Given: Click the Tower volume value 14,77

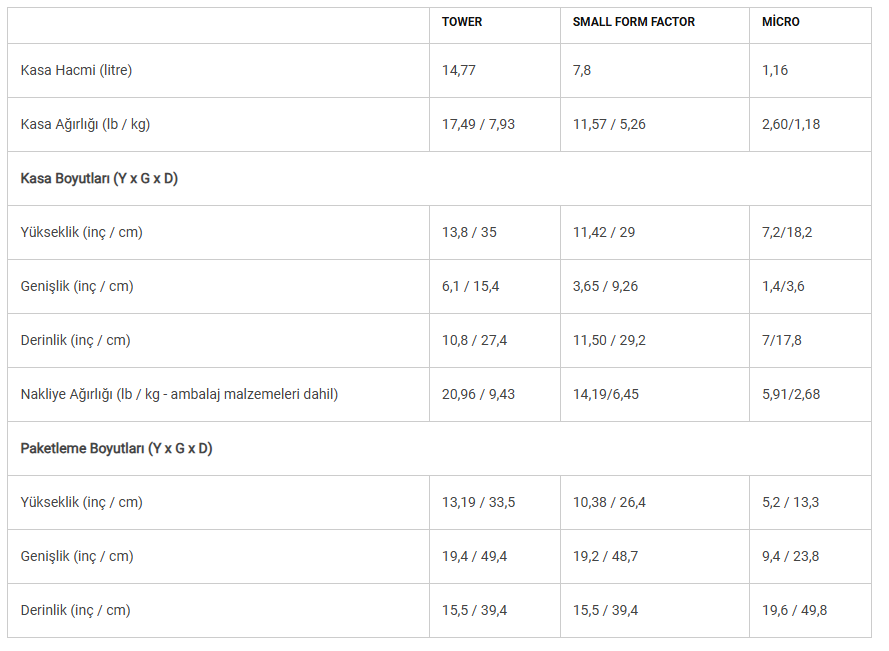Looking at the screenshot, I should pyautogui.click(x=459, y=70).
